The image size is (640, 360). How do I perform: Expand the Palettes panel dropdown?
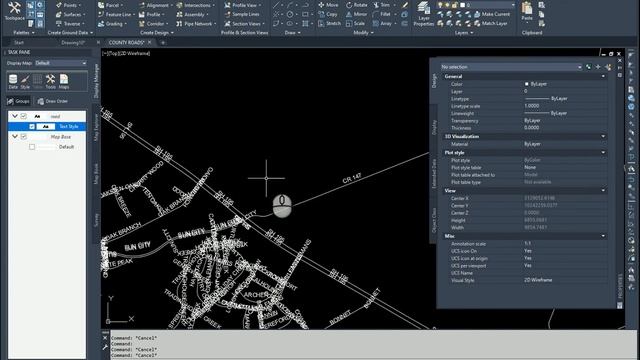pos(24,33)
